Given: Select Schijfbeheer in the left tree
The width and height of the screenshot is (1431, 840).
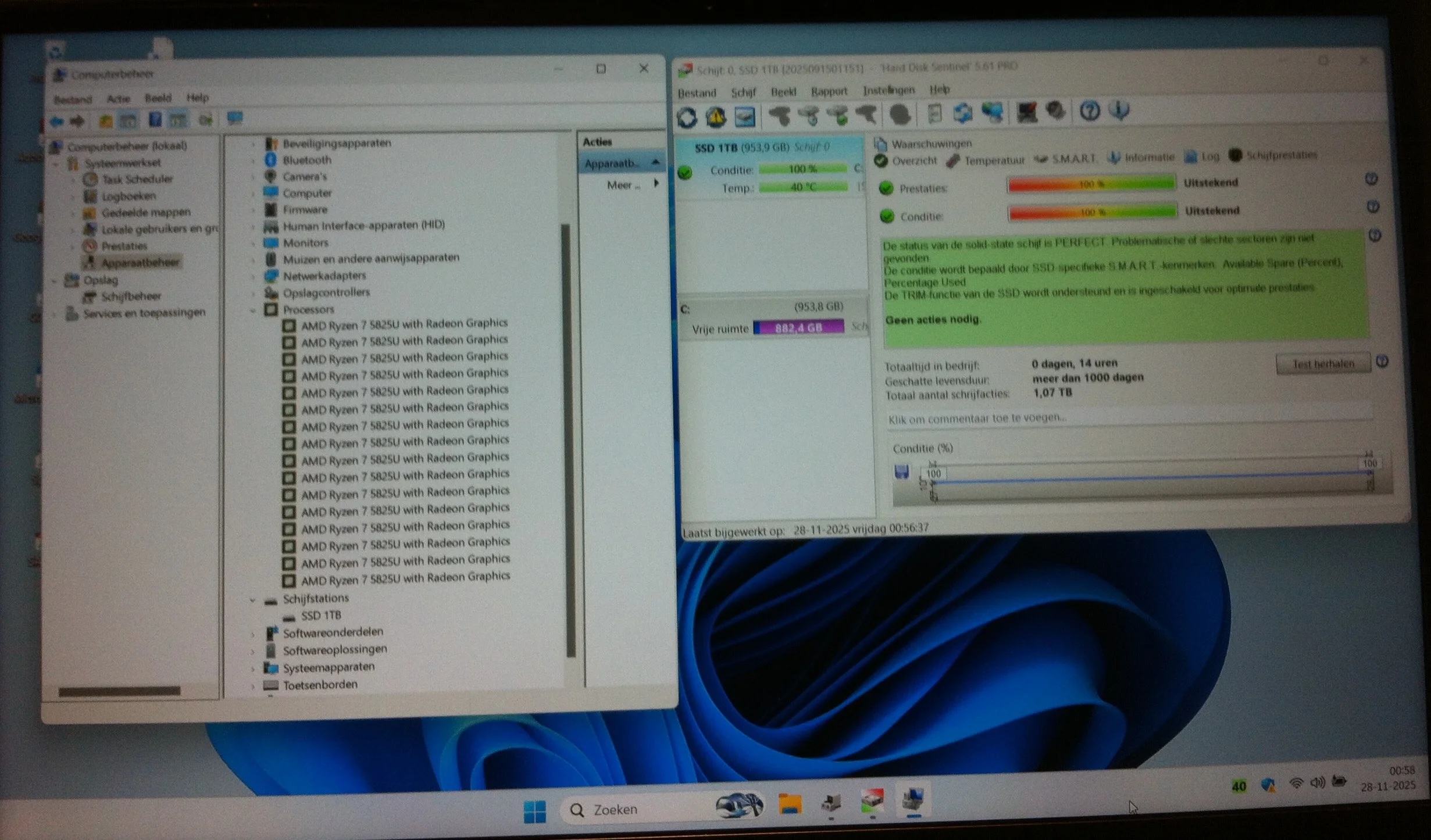Looking at the screenshot, I should [131, 296].
